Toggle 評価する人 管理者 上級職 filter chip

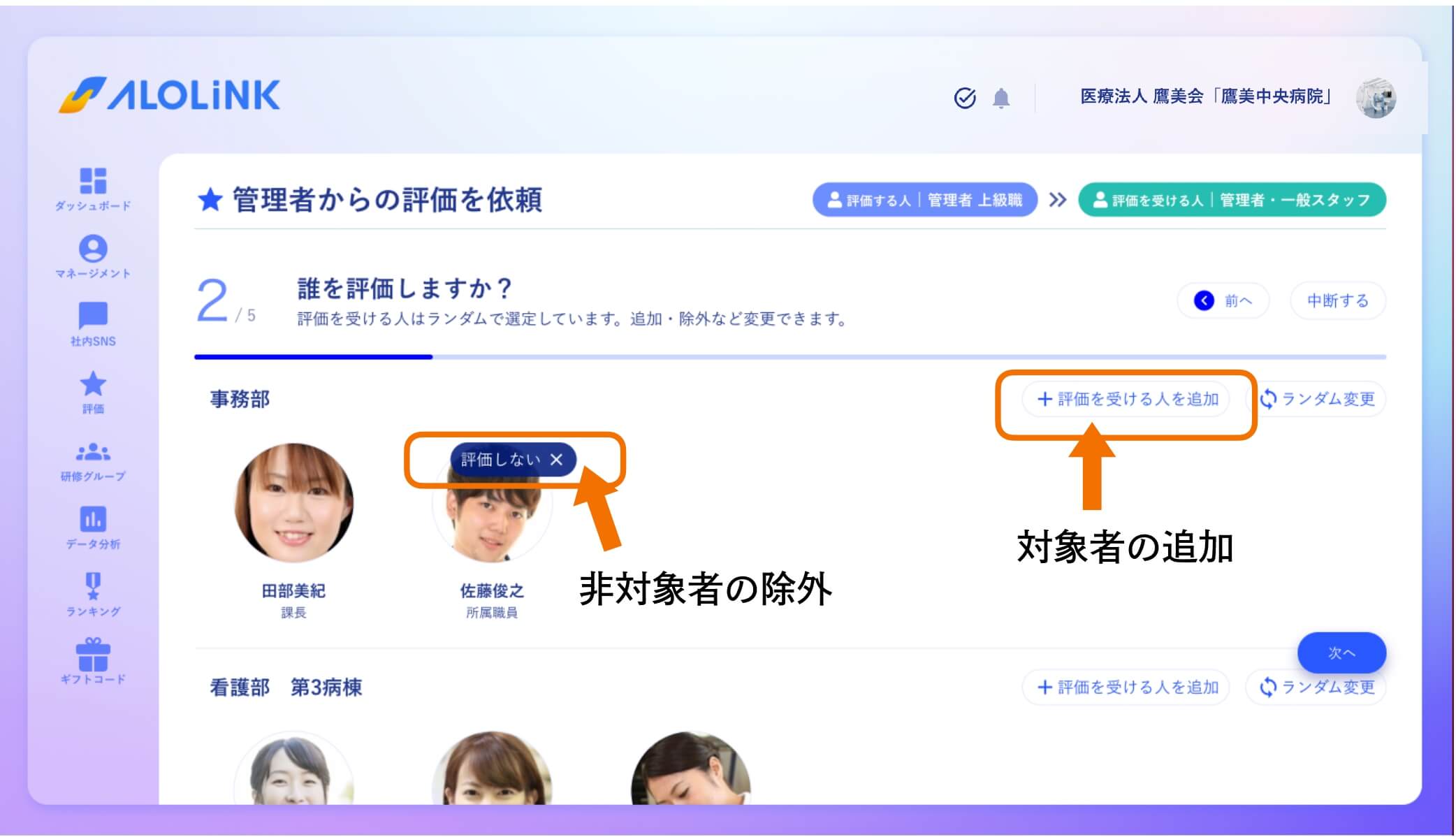924,199
